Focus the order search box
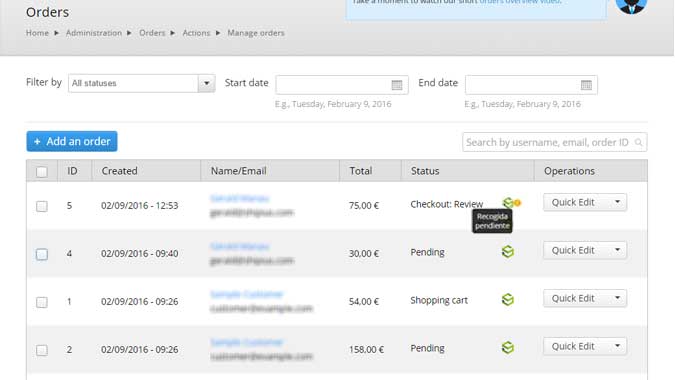675x380 pixels. coord(554,142)
